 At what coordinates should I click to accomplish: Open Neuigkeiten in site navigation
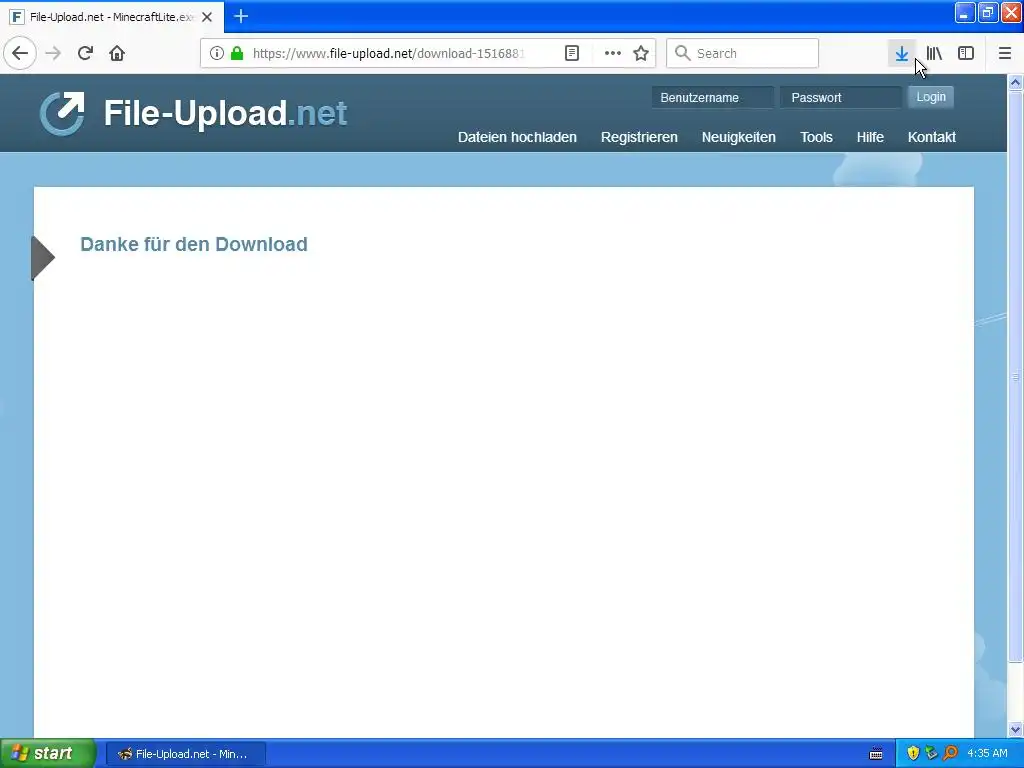coord(739,137)
